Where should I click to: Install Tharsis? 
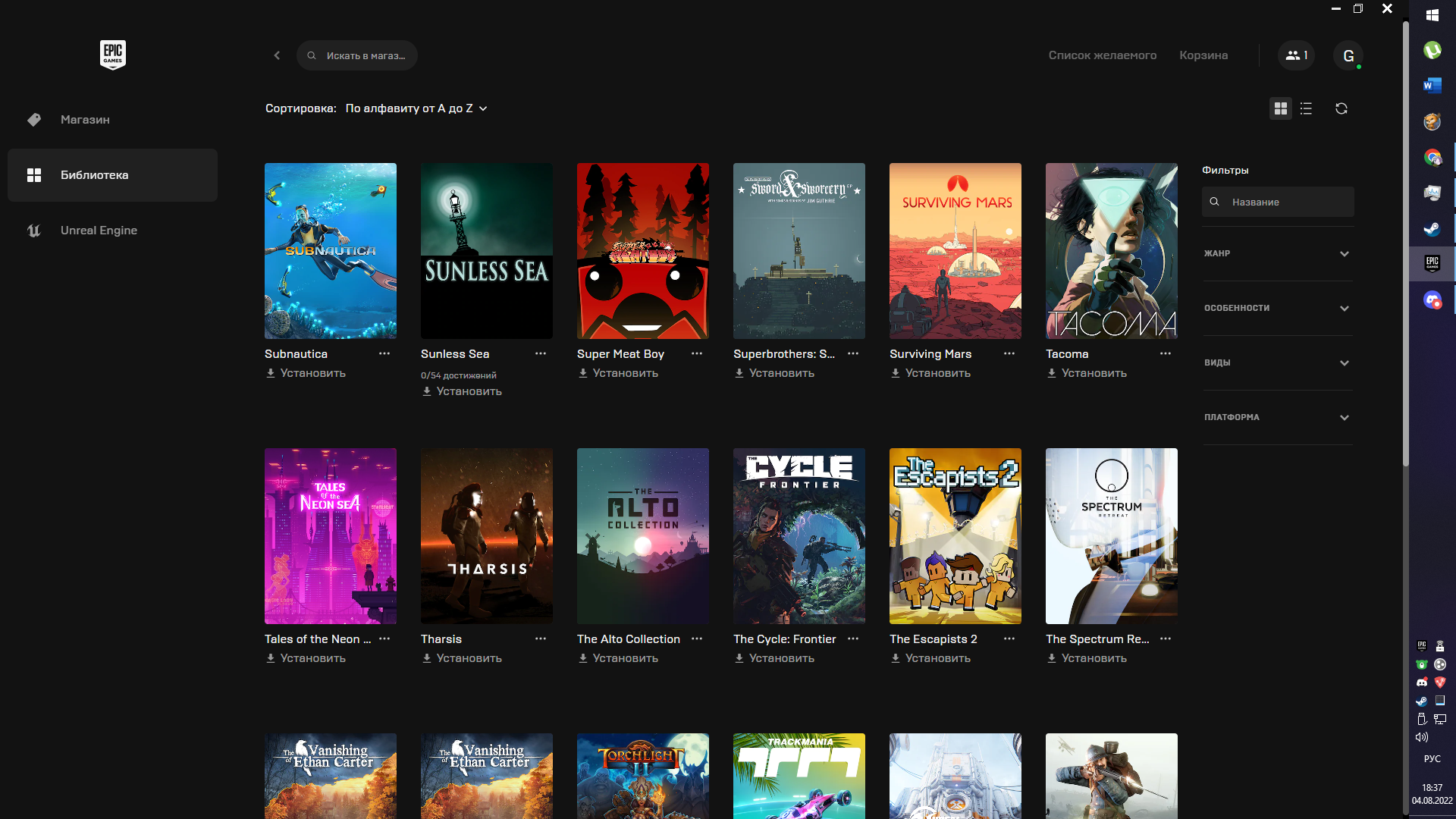coord(462,658)
